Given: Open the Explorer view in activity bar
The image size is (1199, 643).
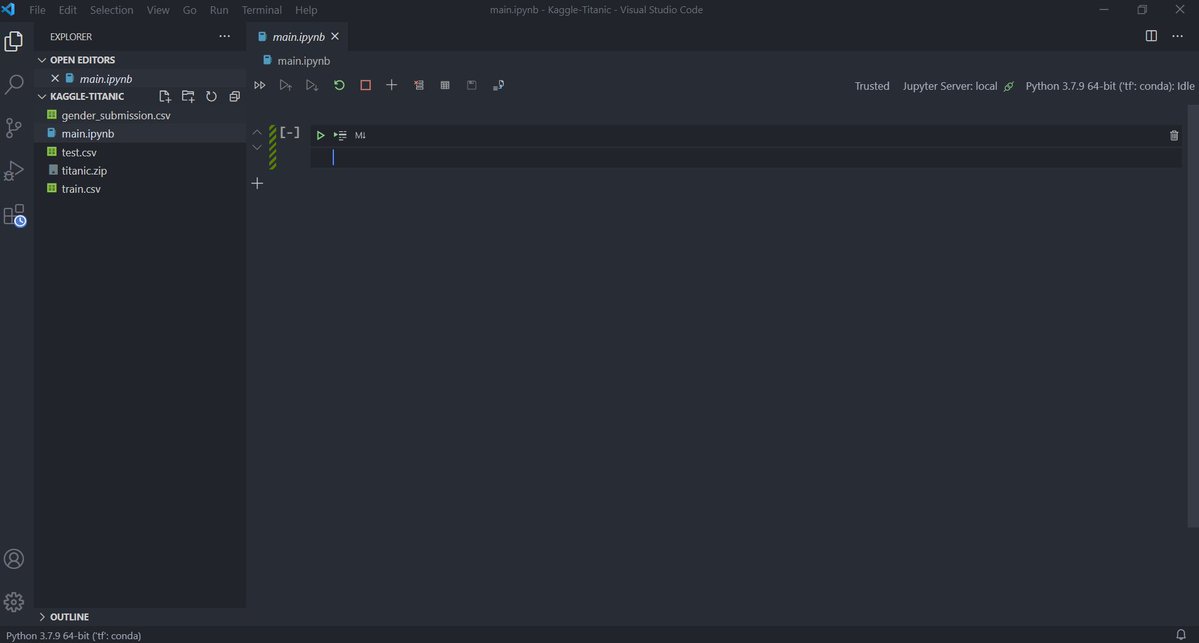Looking at the screenshot, I should (x=14, y=41).
